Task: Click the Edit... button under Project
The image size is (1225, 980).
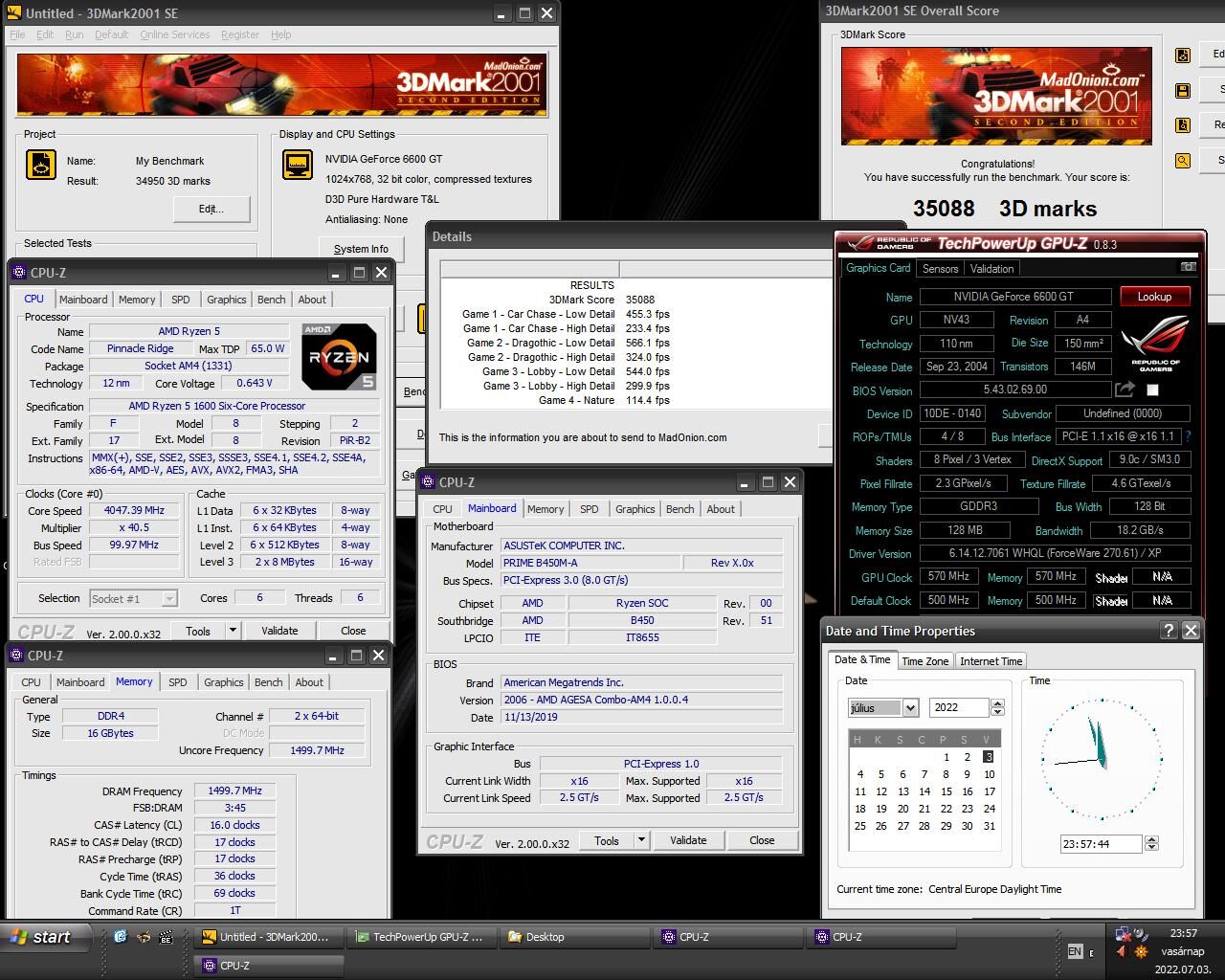Action: click(211, 209)
